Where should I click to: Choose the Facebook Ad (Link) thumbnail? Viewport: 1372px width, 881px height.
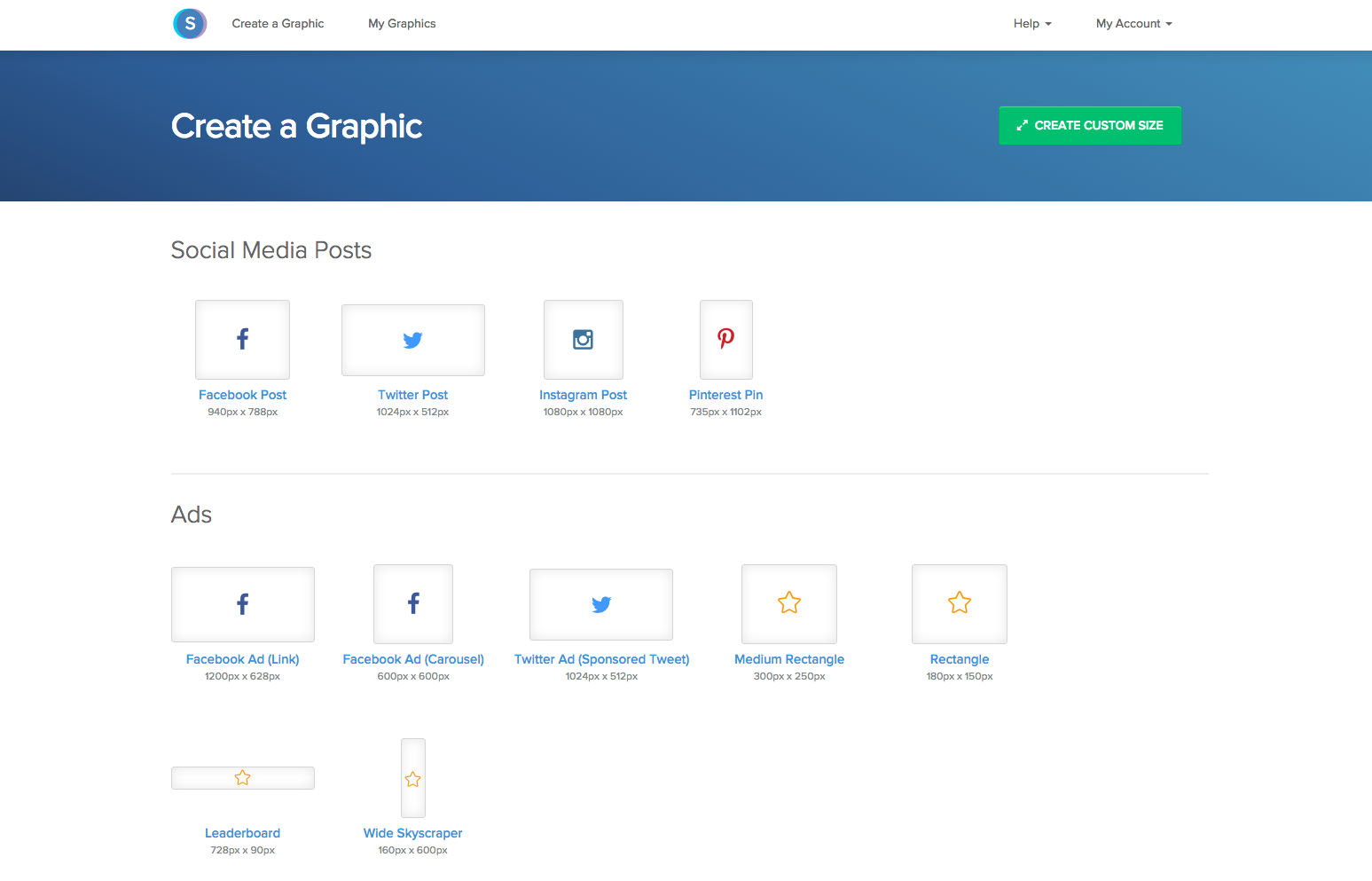point(243,604)
